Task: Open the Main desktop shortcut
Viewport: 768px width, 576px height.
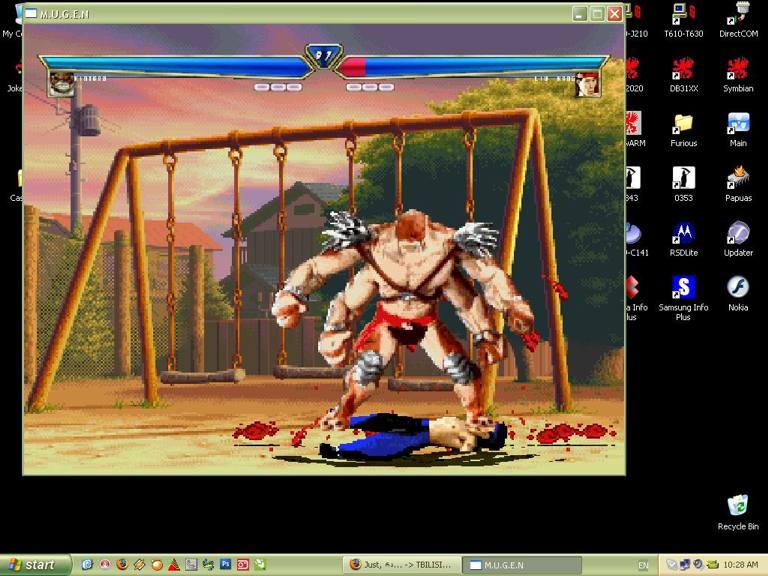Action: click(738, 124)
